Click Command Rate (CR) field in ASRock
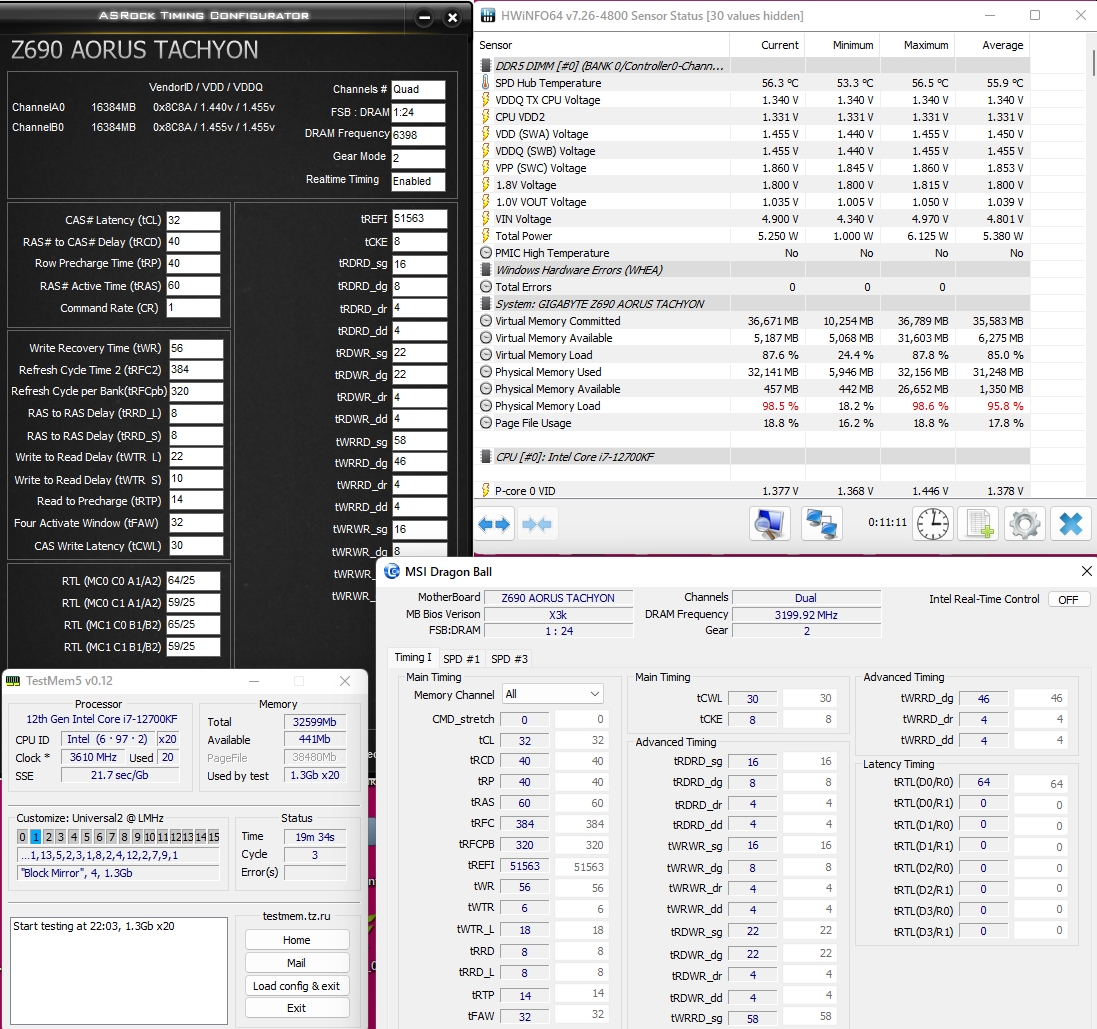The width and height of the screenshot is (1097, 1029). click(193, 308)
